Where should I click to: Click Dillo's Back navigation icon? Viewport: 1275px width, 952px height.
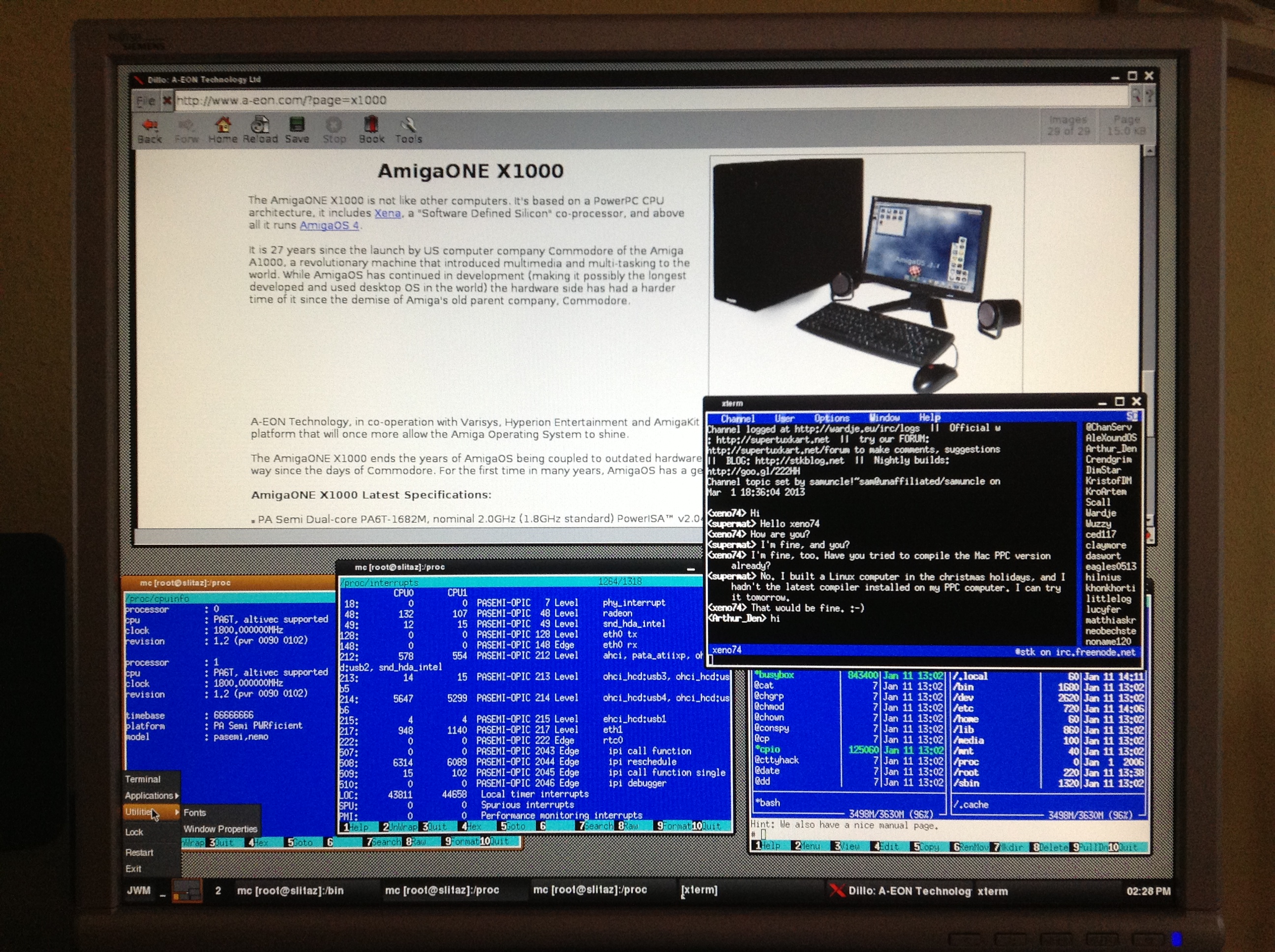coord(150,125)
